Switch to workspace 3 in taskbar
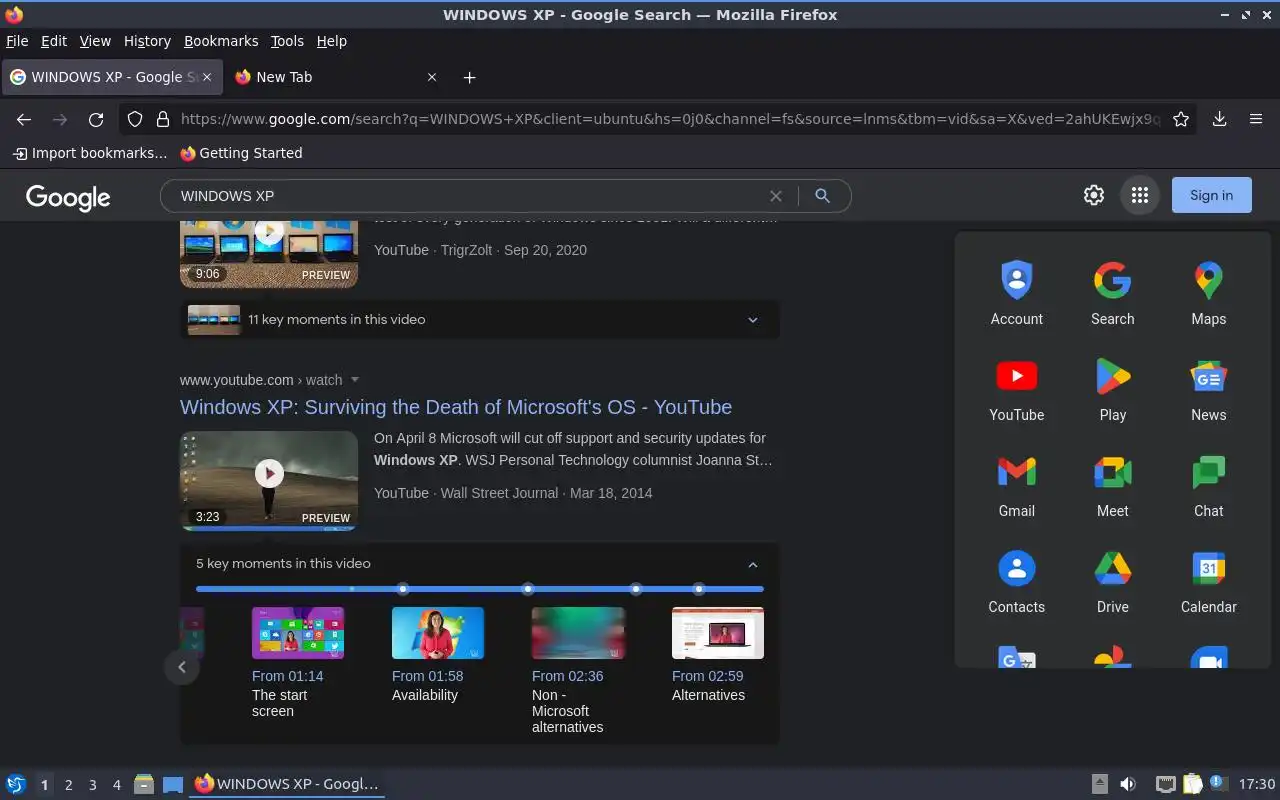The height and width of the screenshot is (800, 1280). [93, 785]
